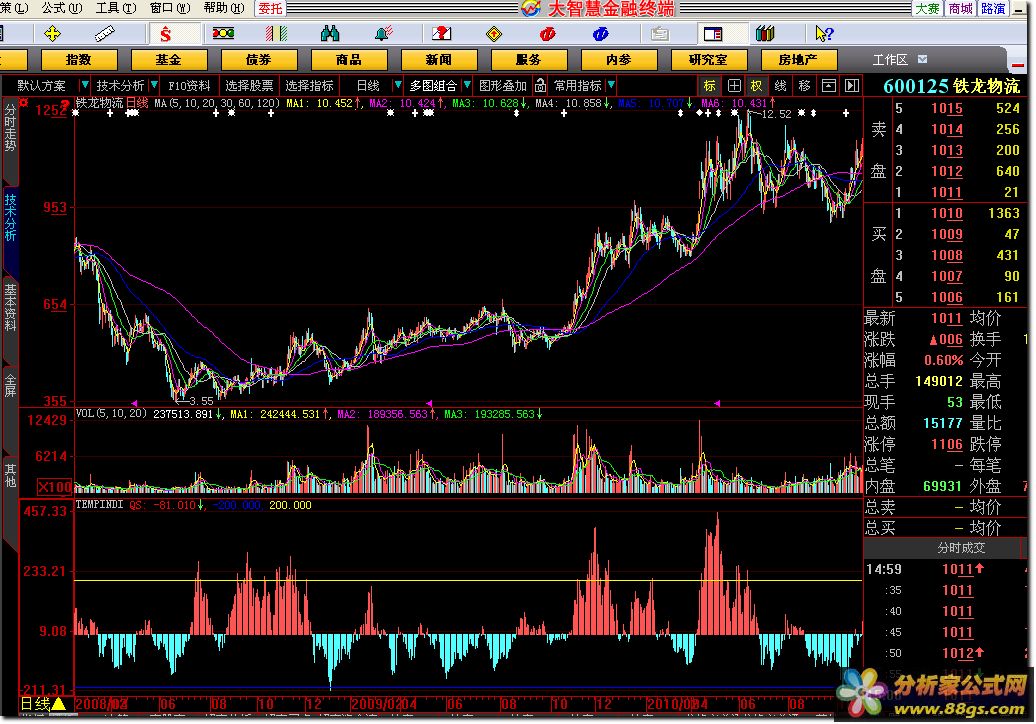Screen dimensions: 1036x724
Task: Click the 商城 button
Action: pos(960,9)
